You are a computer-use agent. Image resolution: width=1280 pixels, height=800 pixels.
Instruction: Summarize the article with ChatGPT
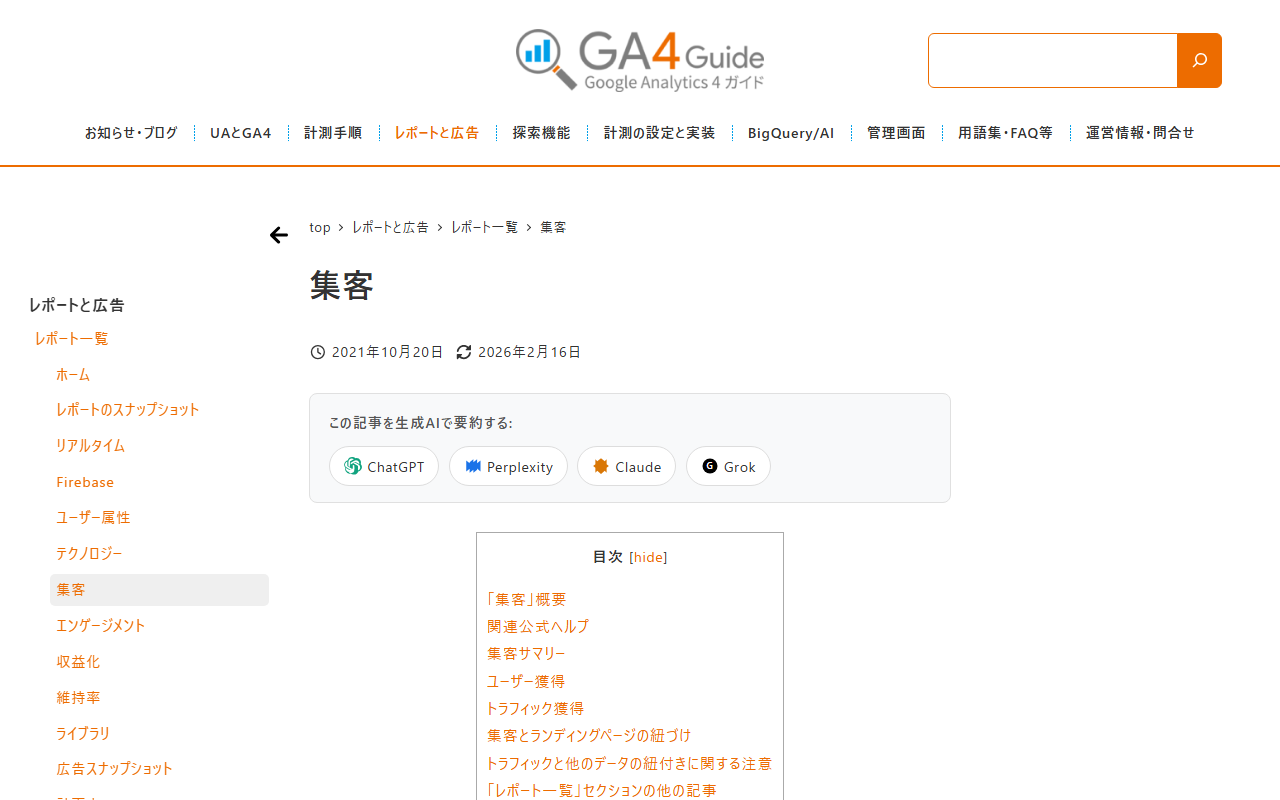(x=384, y=466)
